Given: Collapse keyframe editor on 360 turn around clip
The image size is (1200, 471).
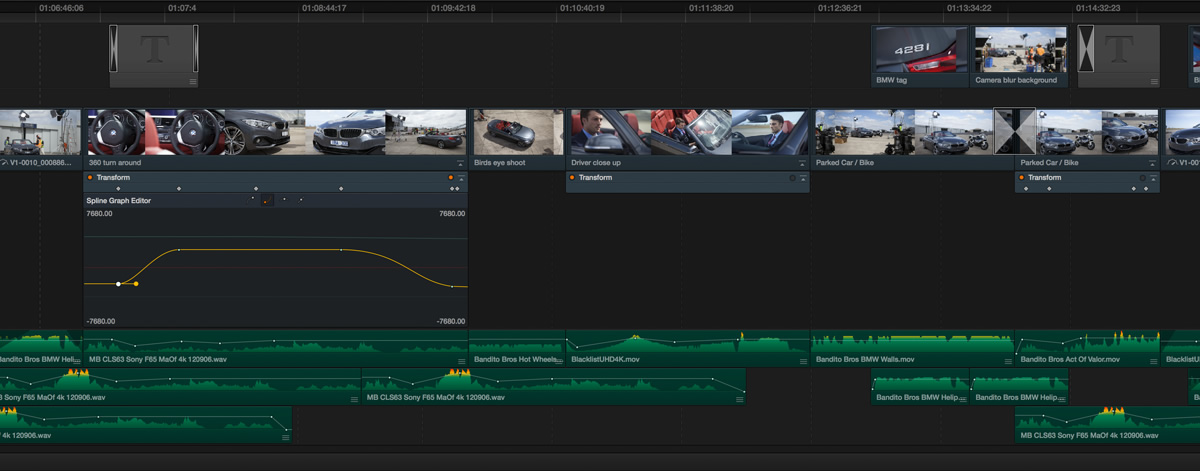Looking at the screenshot, I should coord(461,163).
